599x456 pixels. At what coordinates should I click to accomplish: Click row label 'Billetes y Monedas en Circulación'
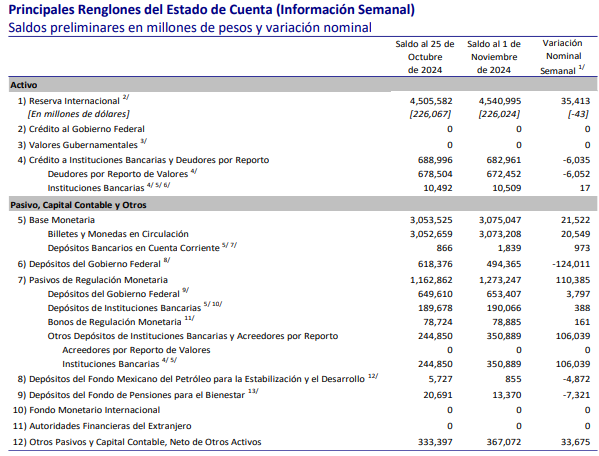[x=118, y=234]
